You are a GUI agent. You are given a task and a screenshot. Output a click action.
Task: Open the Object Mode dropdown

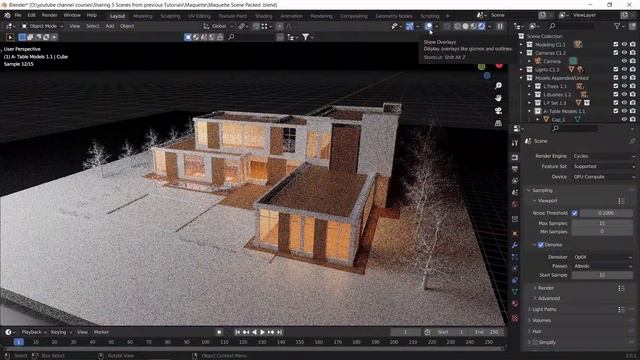[42, 26]
